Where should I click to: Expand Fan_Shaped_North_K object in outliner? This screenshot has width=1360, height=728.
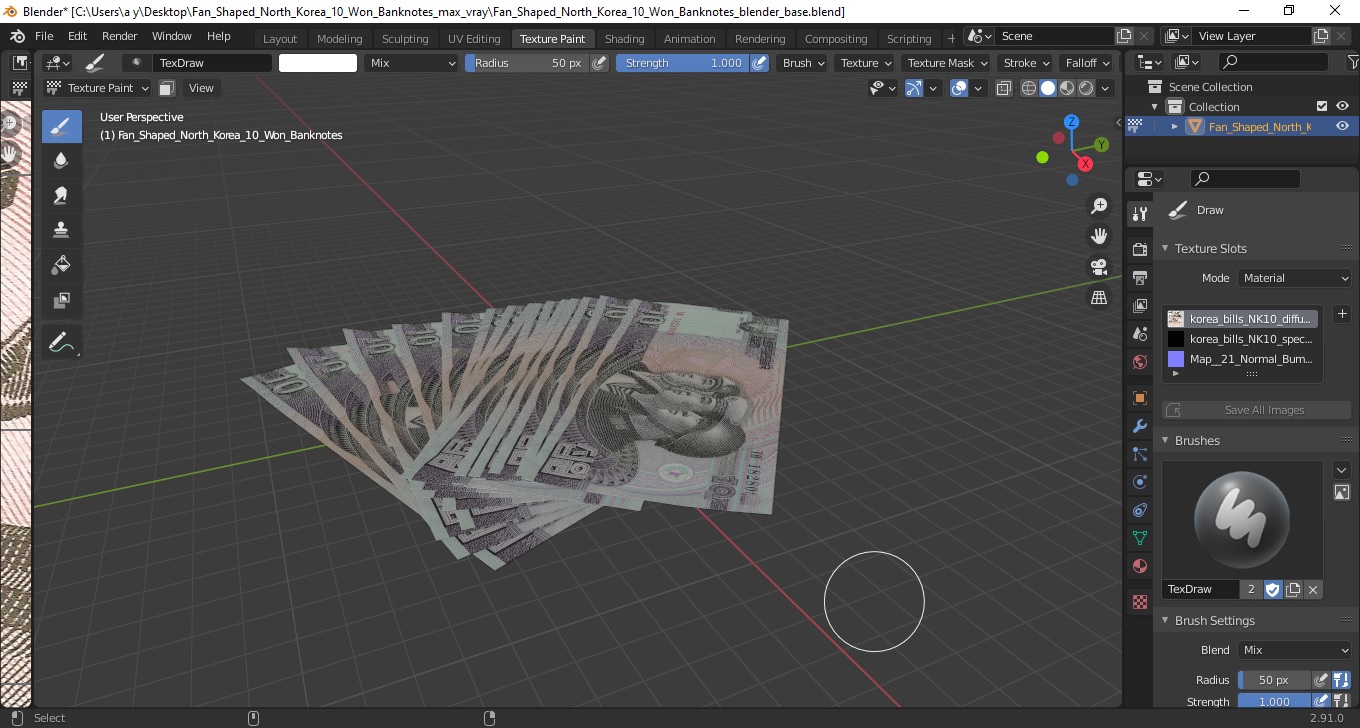[1175, 126]
